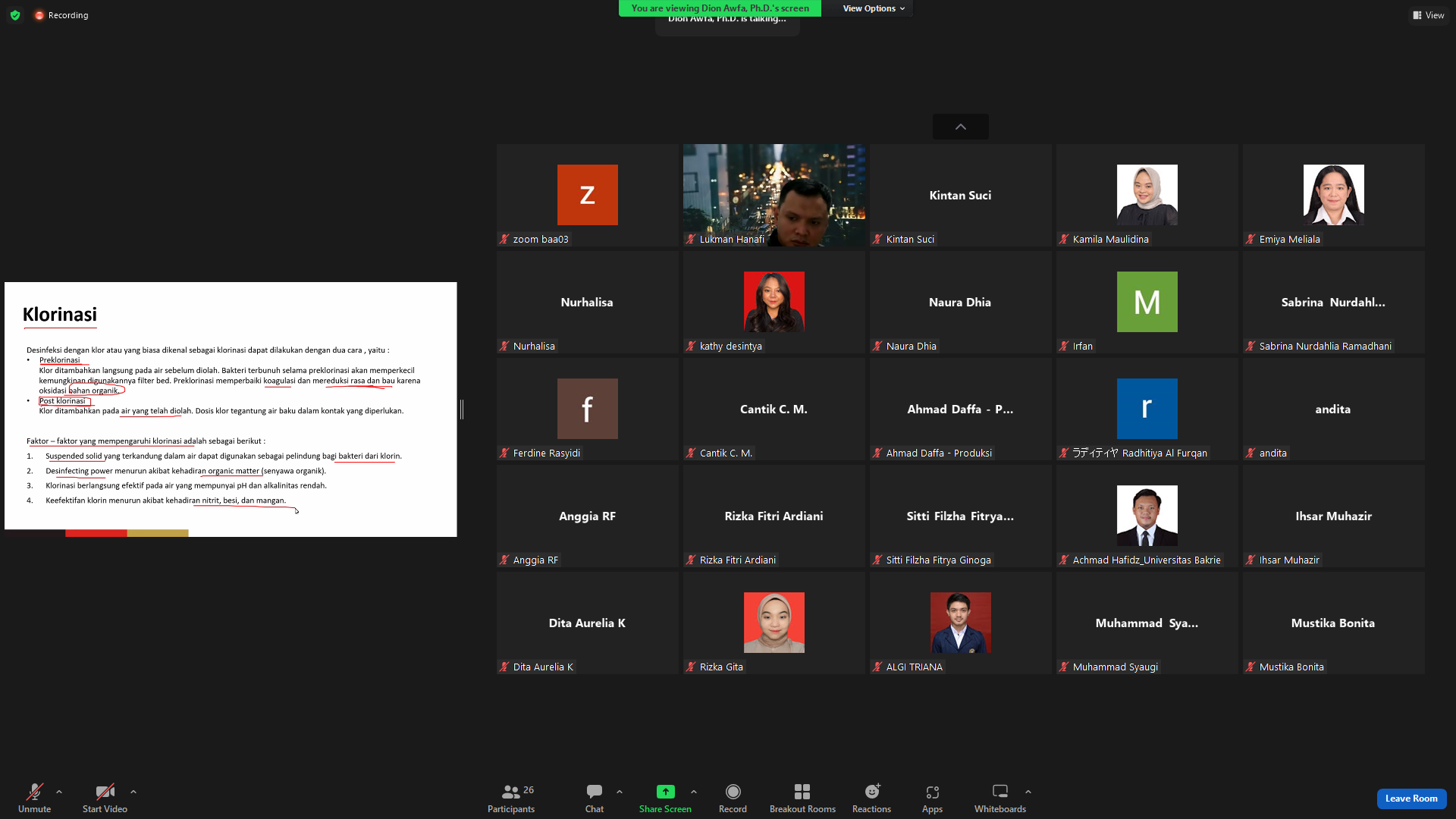Expand chat options arrow
1456x819 pixels.
[x=620, y=792]
